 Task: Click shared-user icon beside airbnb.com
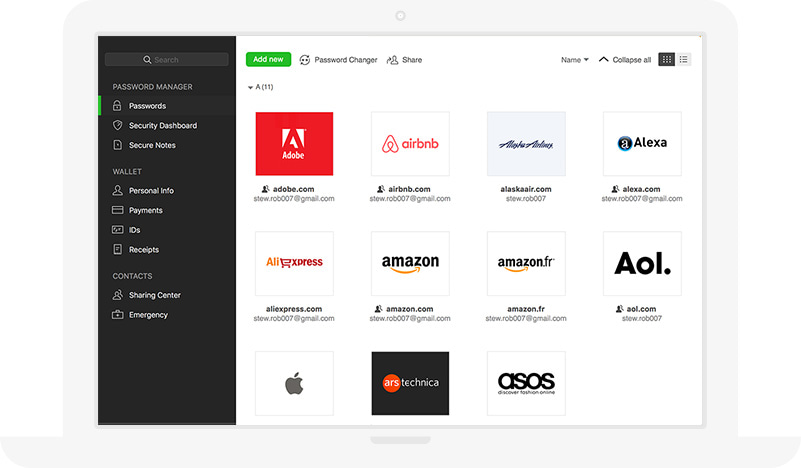381,189
